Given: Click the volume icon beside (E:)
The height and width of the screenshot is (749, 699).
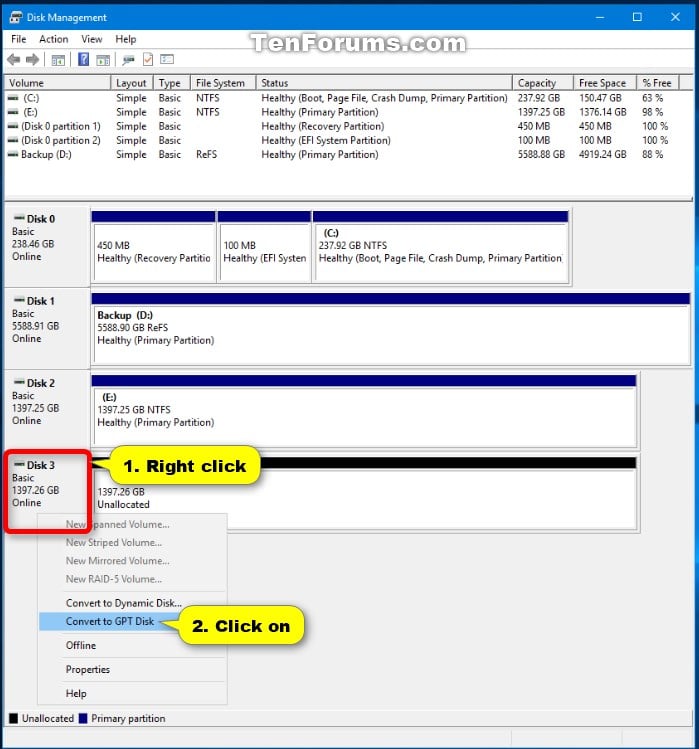Looking at the screenshot, I should pyautogui.click(x=13, y=112).
